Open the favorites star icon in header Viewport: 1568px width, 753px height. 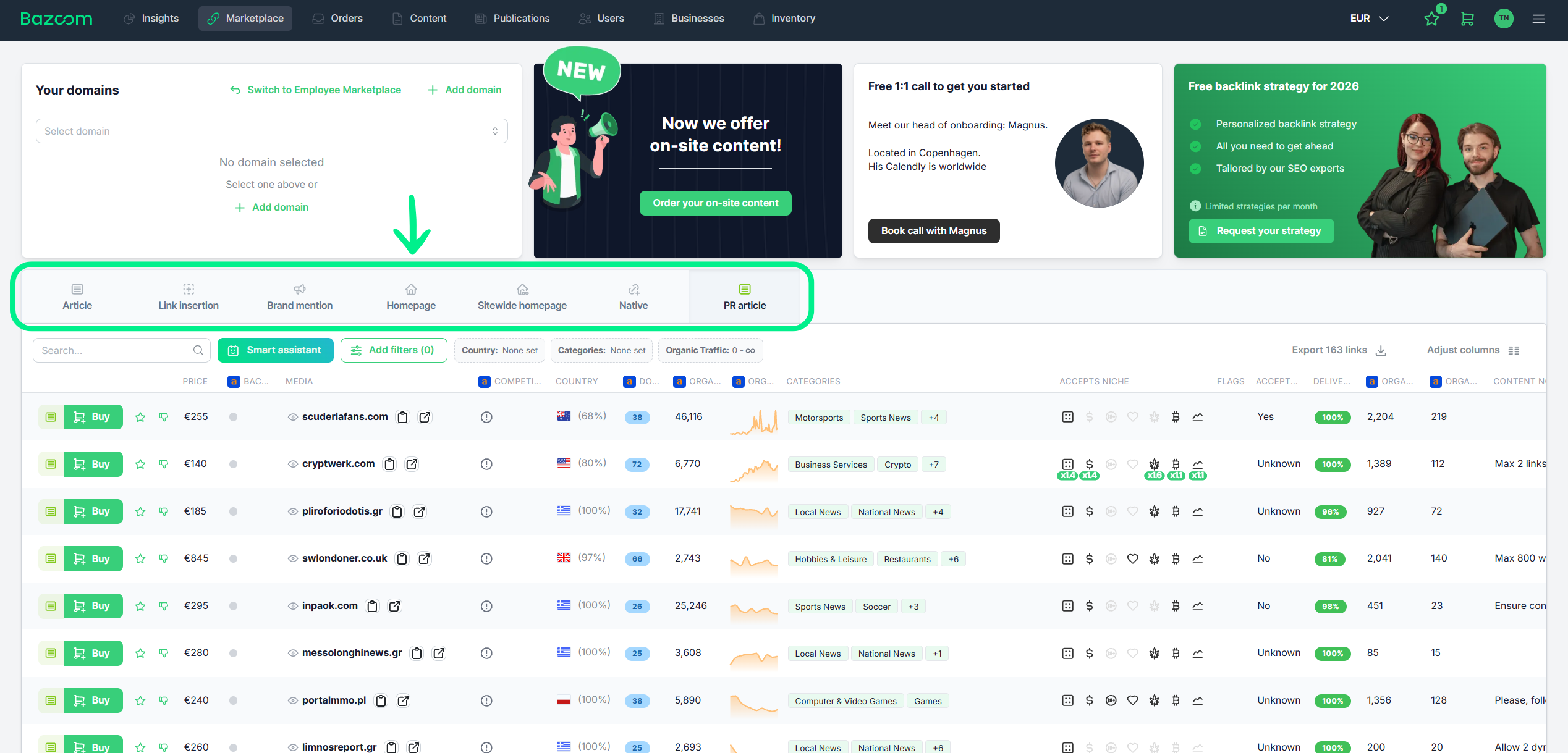pos(1431,19)
